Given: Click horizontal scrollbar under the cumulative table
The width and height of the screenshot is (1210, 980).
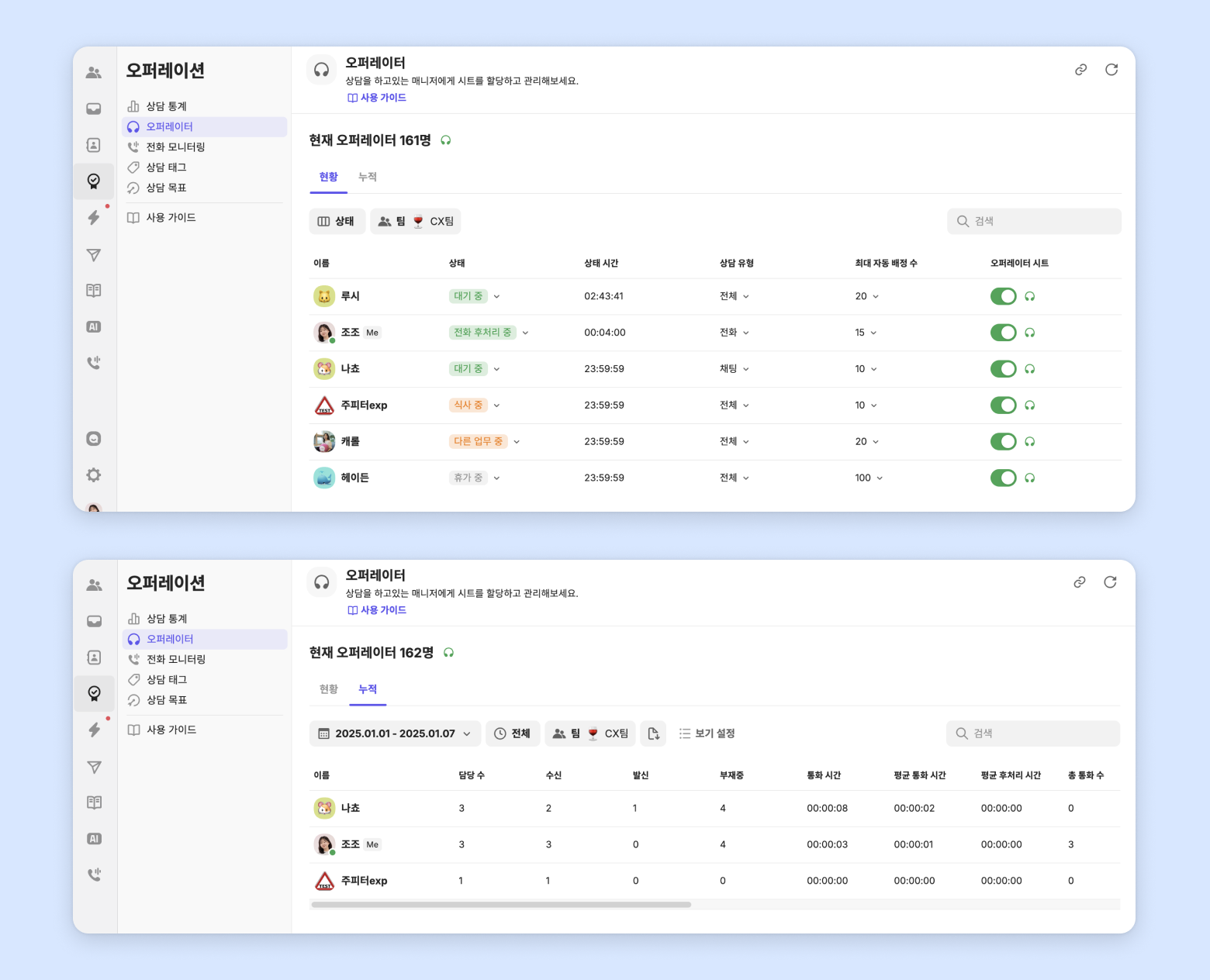Looking at the screenshot, I should (x=501, y=905).
